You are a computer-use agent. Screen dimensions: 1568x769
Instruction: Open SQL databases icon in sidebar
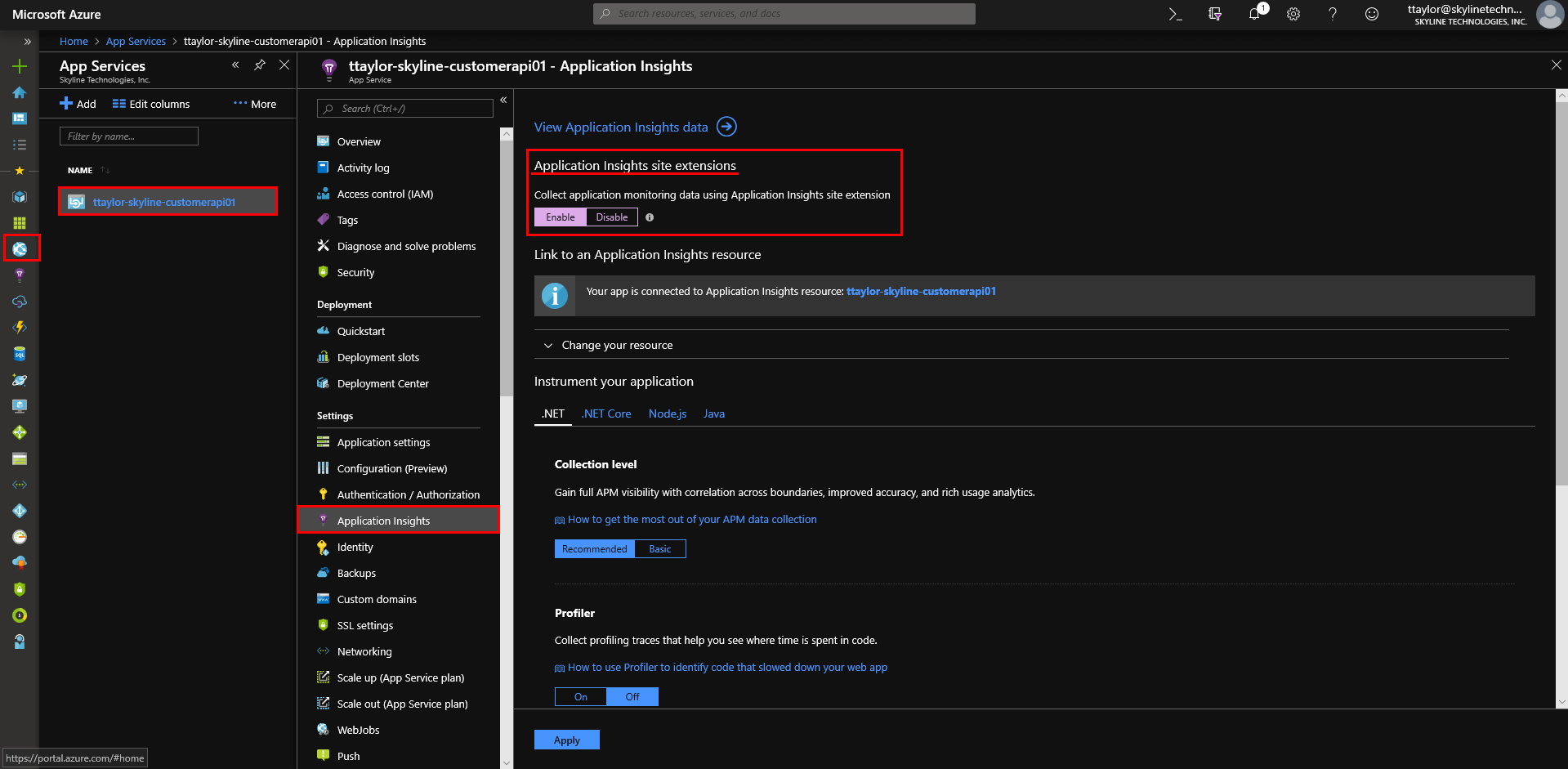tap(20, 354)
